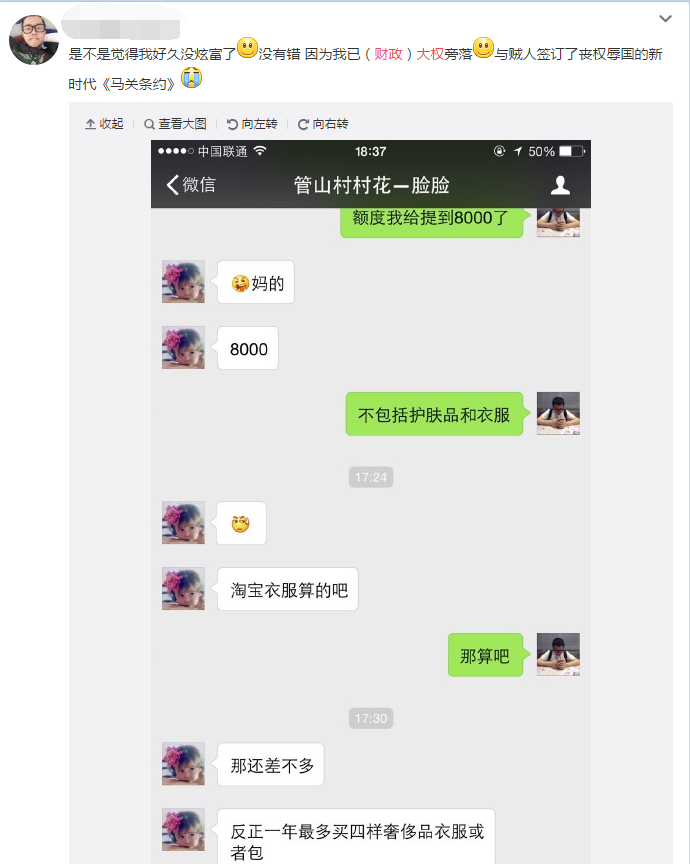Screen dimensions: 690x864
Task: Click the 淘宝衣服算的吧 message bubble
Action: pyautogui.click(x=288, y=590)
